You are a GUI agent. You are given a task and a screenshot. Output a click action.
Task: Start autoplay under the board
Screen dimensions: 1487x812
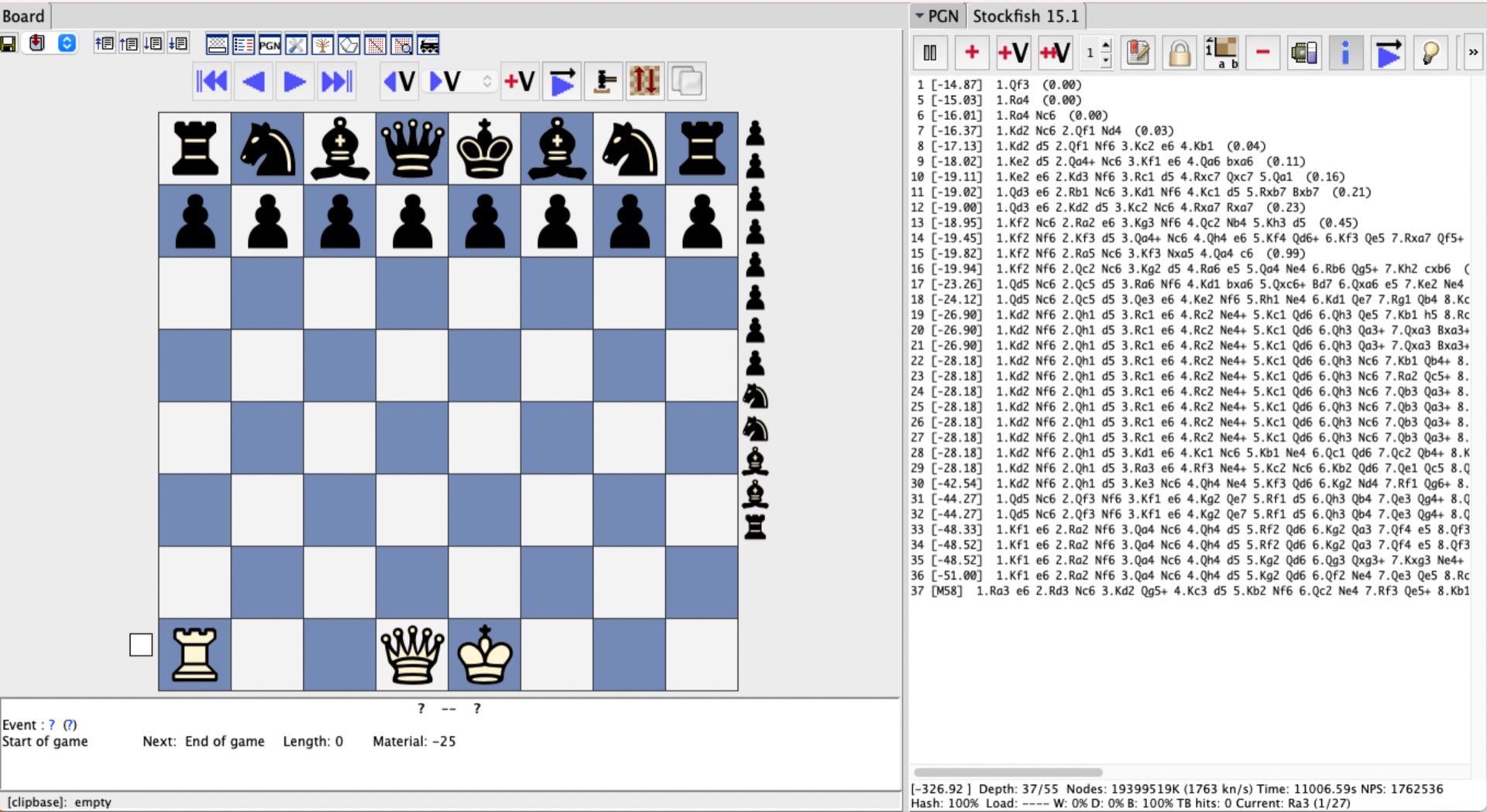coord(562,81)
